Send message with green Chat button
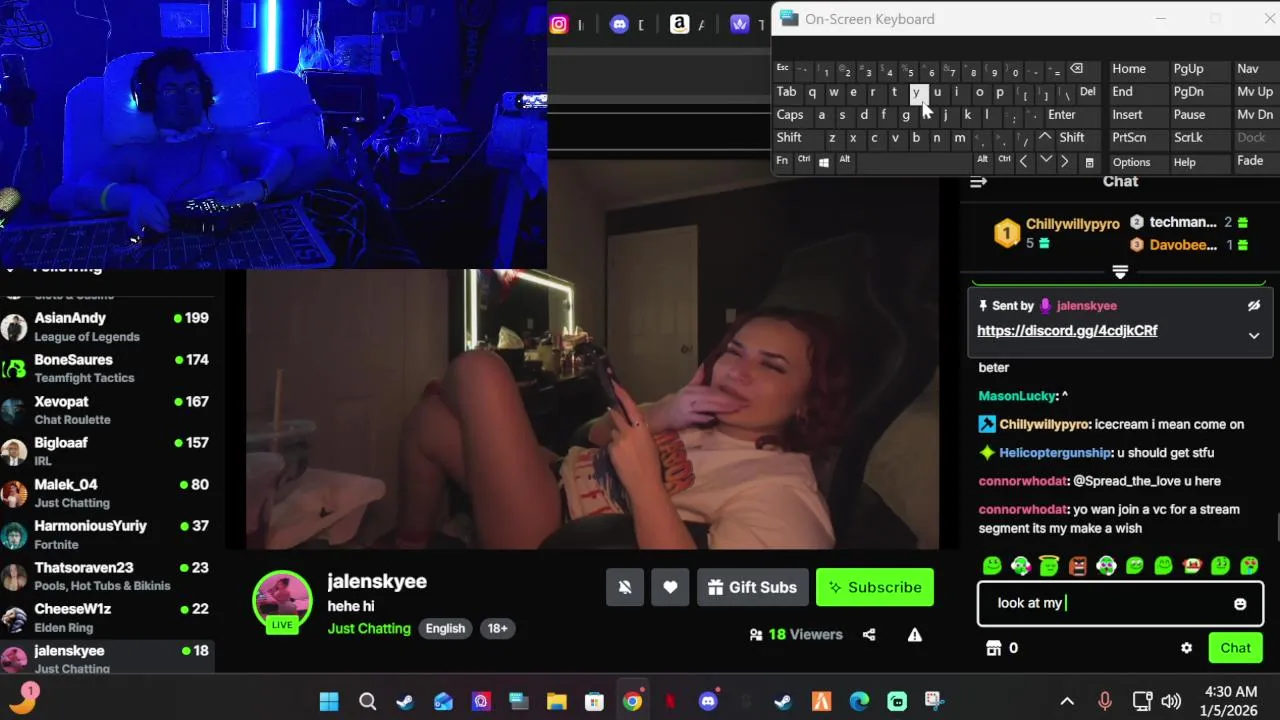Viewport: 1280px width, 720px height. [1235, 648]
